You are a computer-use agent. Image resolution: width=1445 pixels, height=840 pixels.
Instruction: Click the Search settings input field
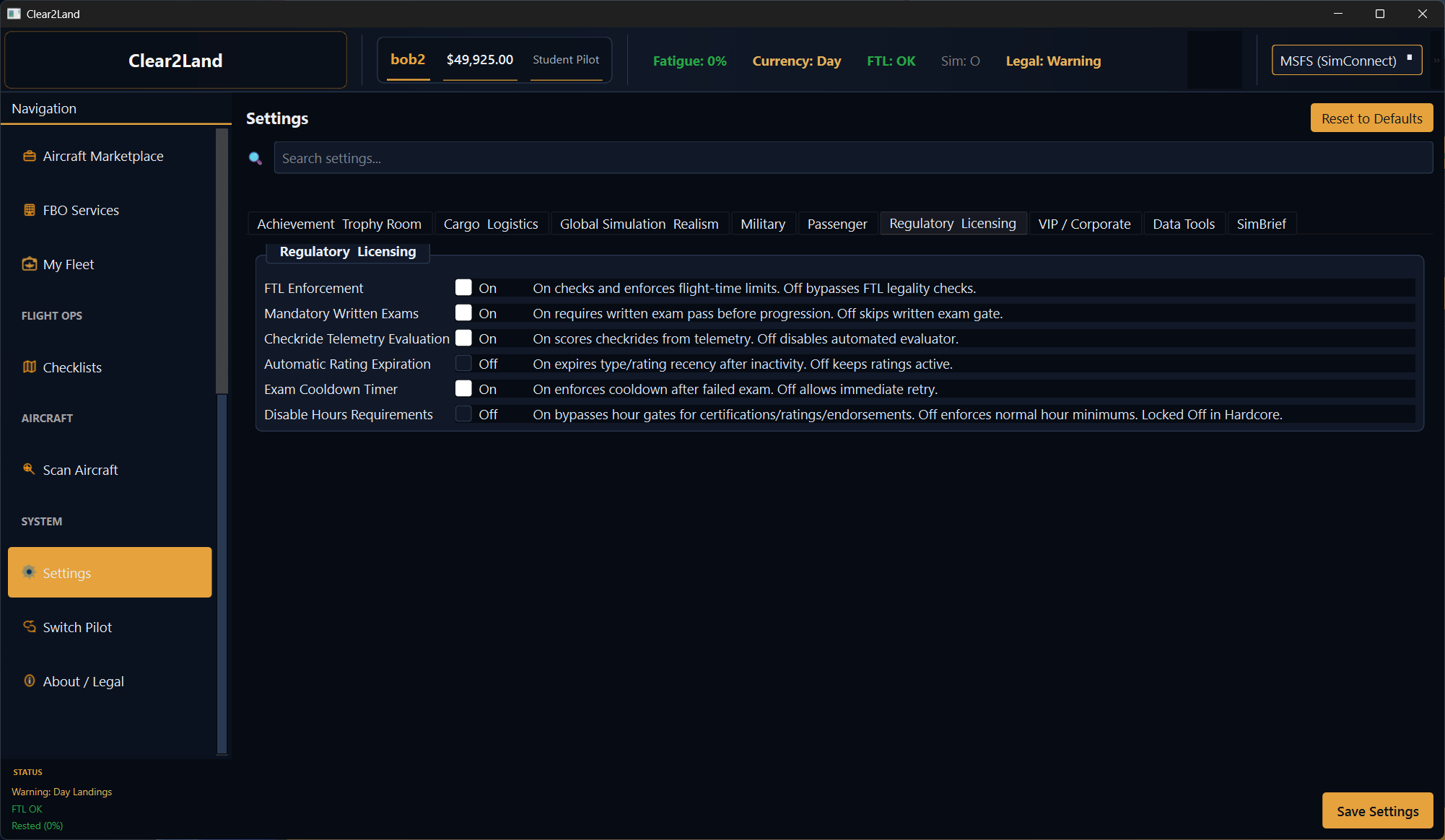(852, 158)
